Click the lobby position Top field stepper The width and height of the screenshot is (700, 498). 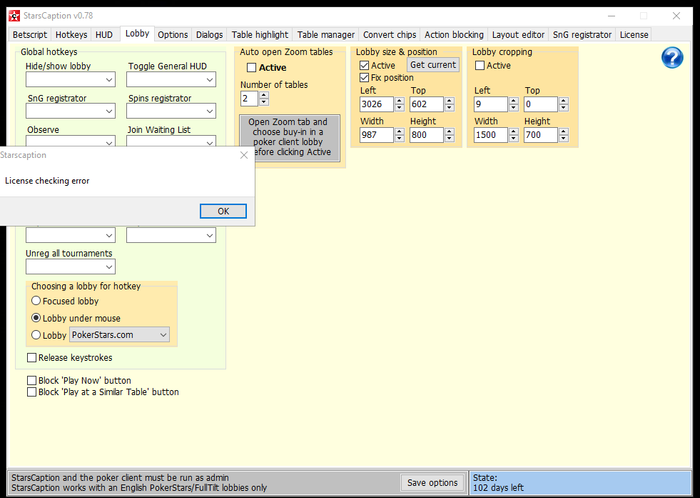point(450,104)
